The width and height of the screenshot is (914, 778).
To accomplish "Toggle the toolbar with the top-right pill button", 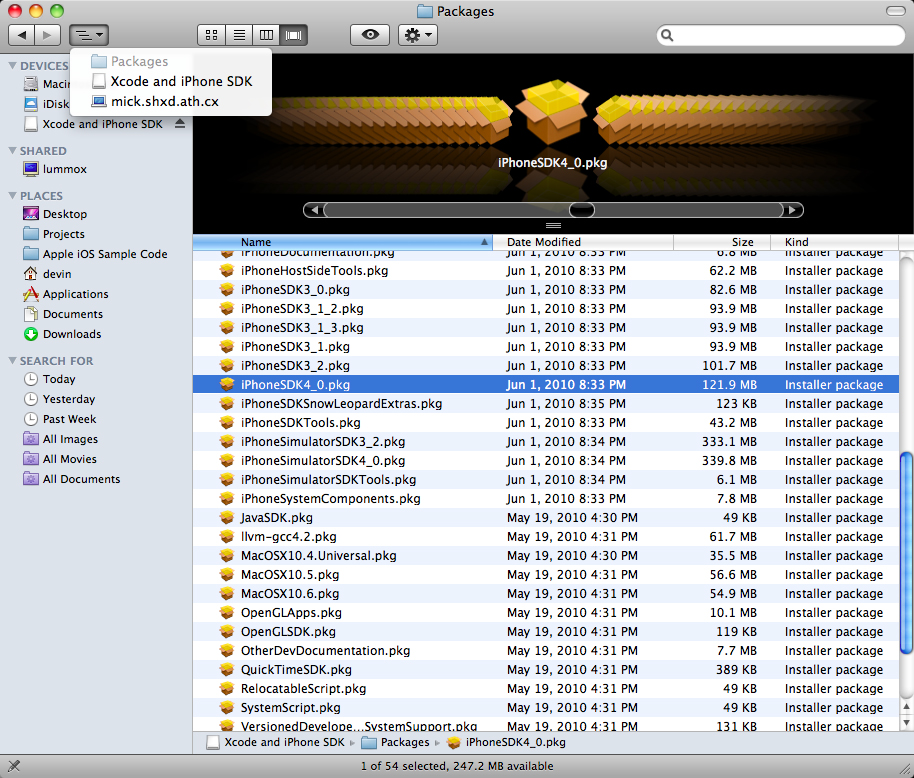I will click(x=895, y=10).
